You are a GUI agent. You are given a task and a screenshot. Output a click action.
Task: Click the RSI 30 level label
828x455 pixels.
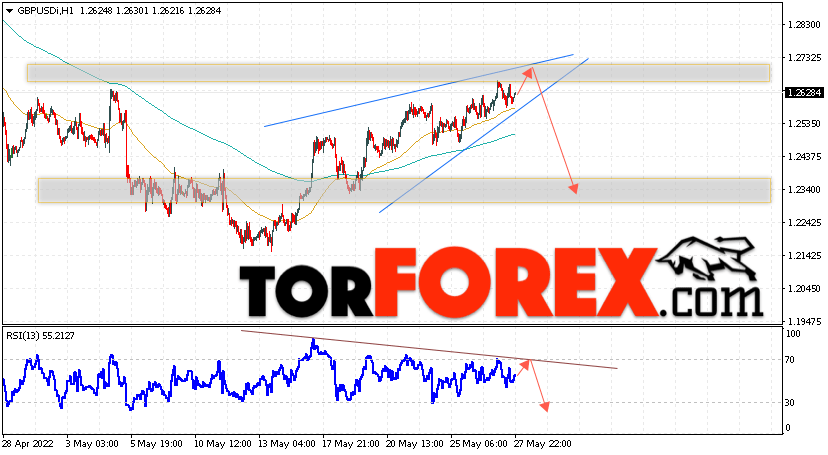(790, 403)
